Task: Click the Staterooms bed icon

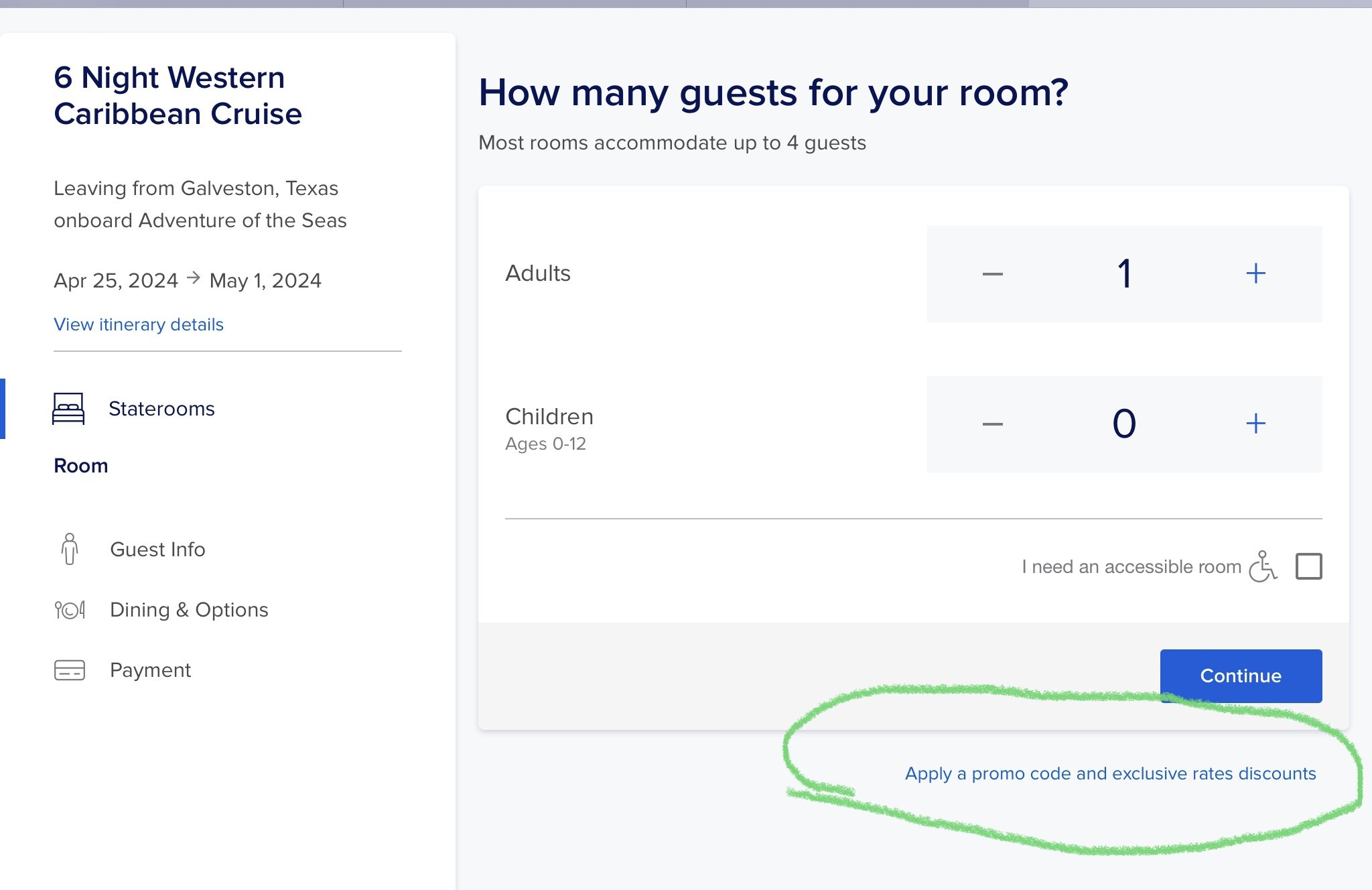Action: (68, 409)
